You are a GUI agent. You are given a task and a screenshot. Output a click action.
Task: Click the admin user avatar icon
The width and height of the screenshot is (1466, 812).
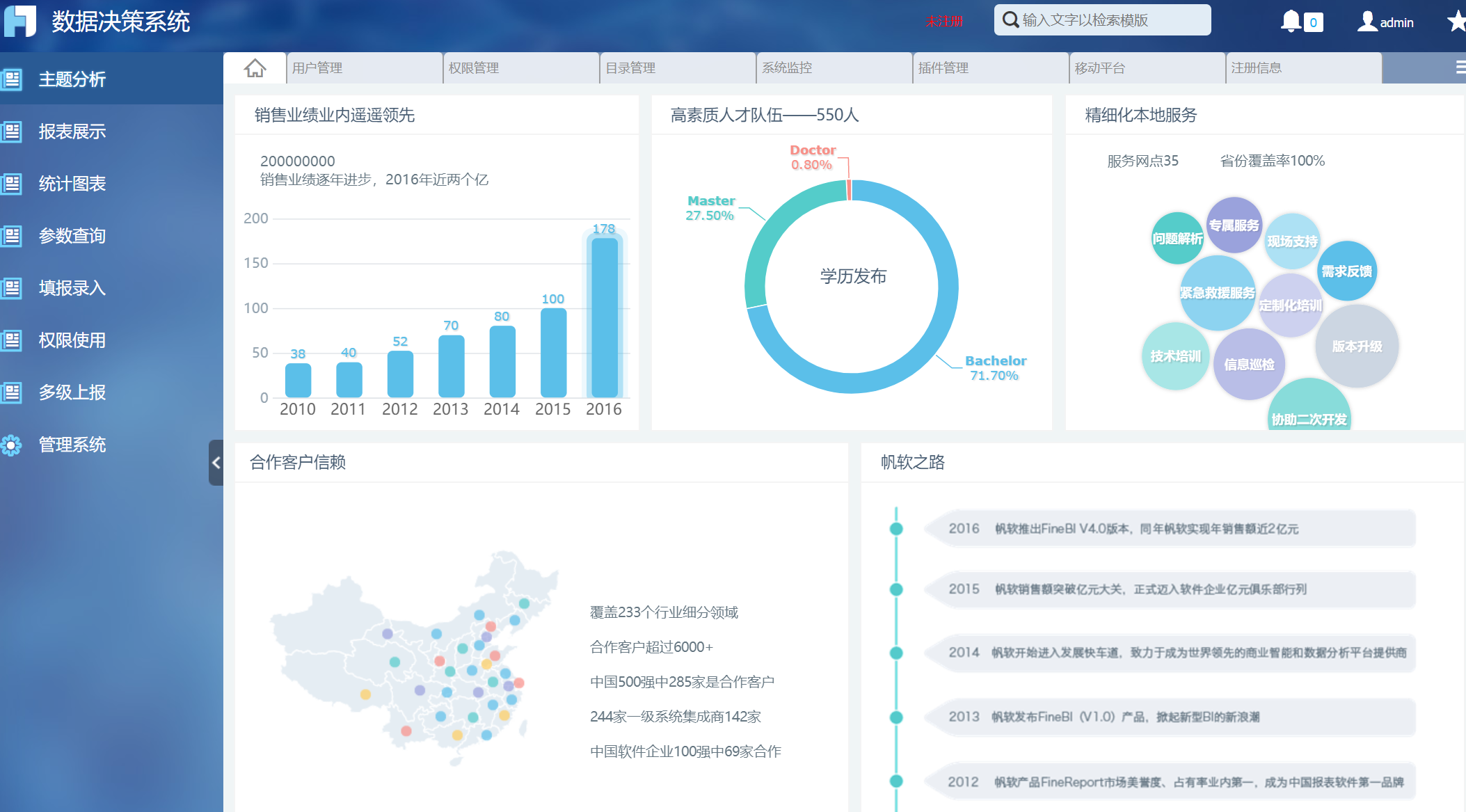(x=1367, y=22)
